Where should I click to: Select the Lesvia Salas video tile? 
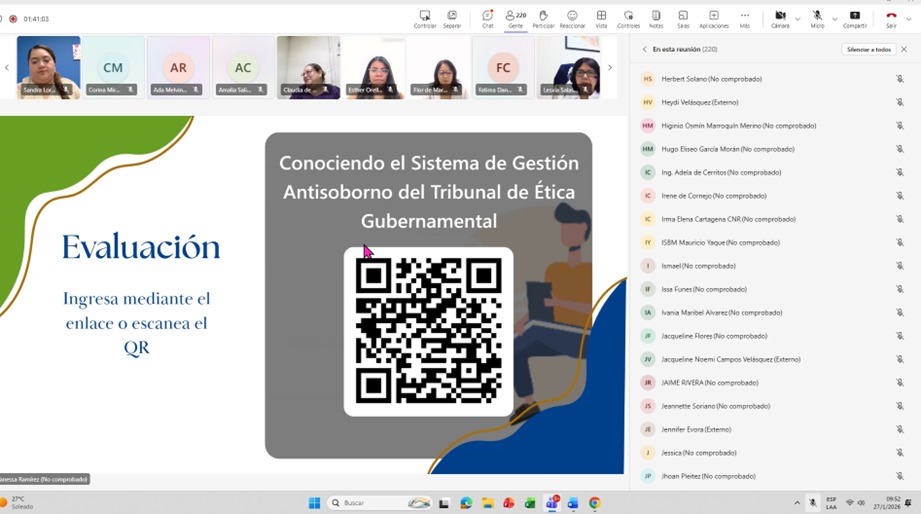568,68
